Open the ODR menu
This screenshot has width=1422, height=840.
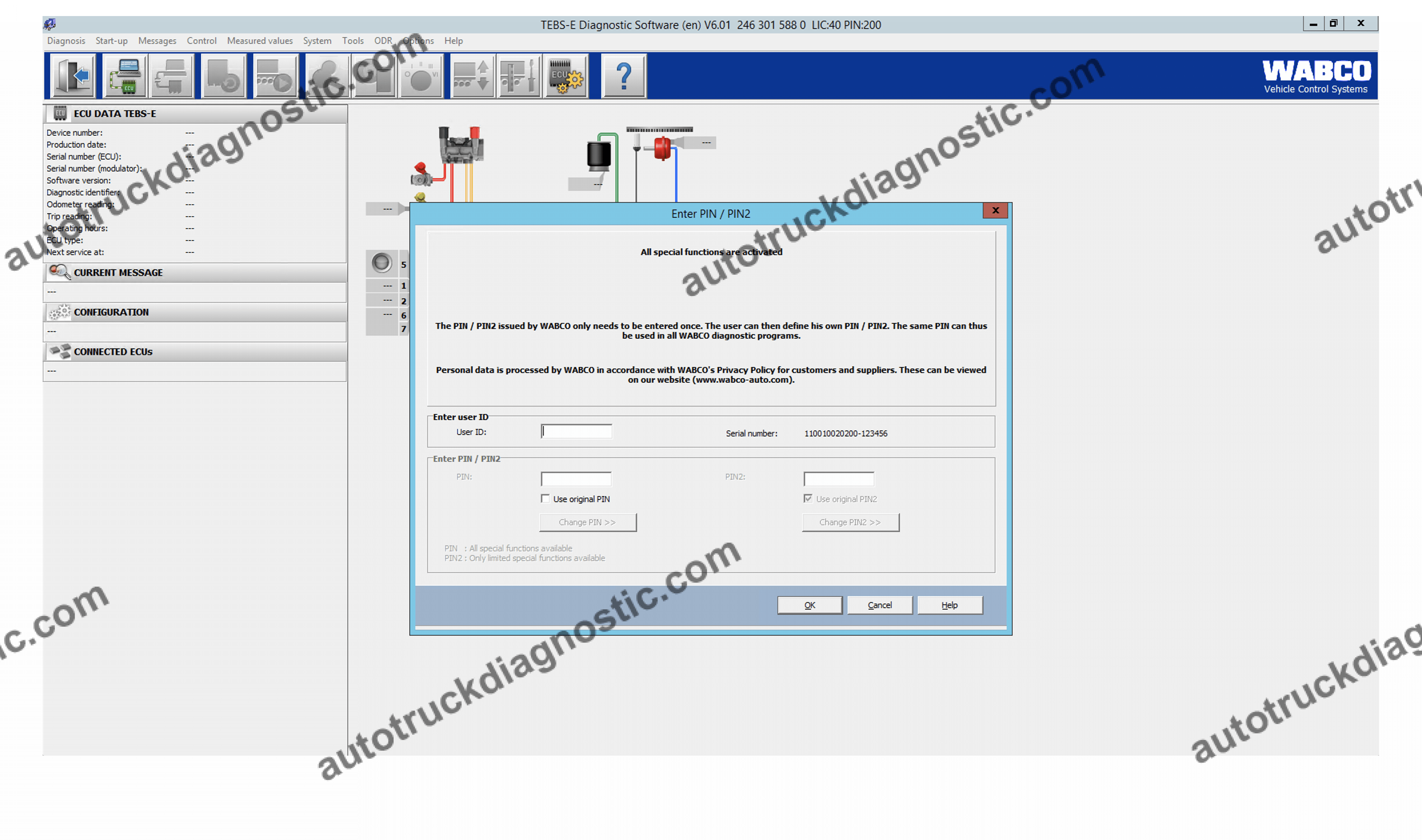[383, 40]
